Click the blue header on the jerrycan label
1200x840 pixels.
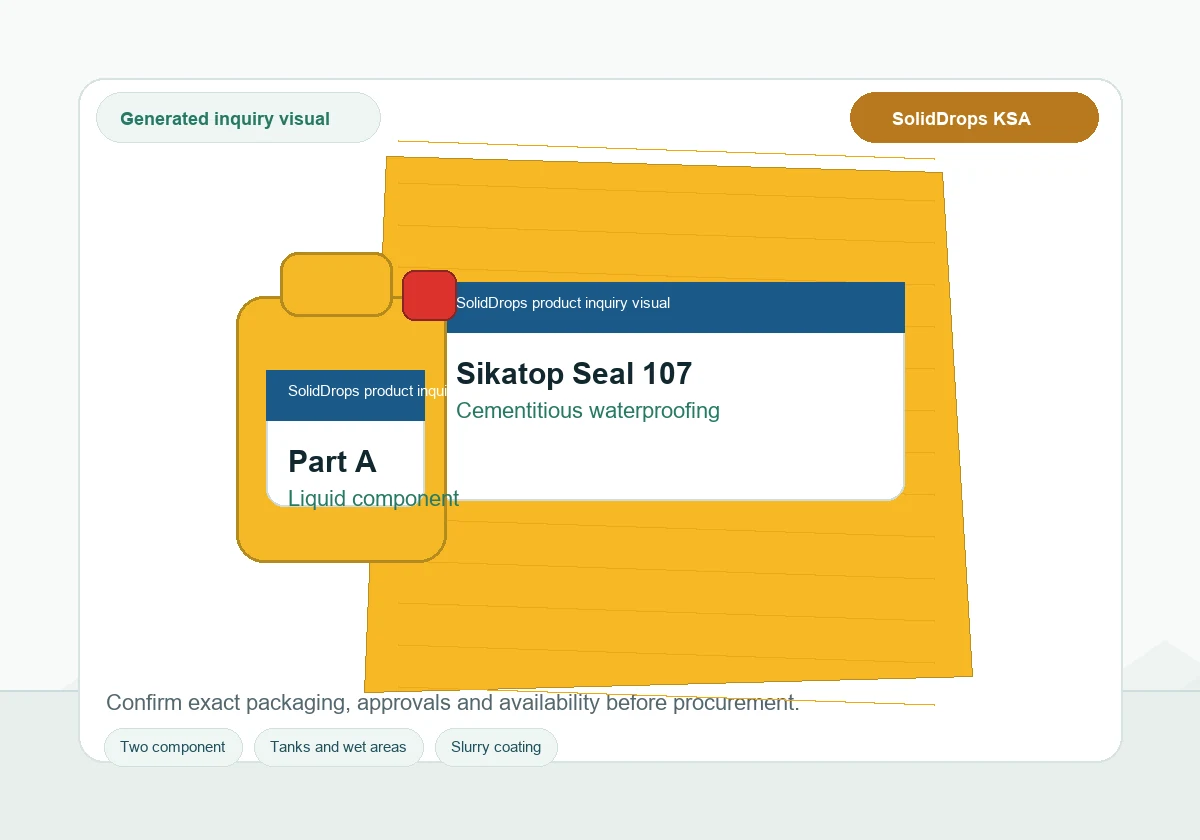coord(346,395)
